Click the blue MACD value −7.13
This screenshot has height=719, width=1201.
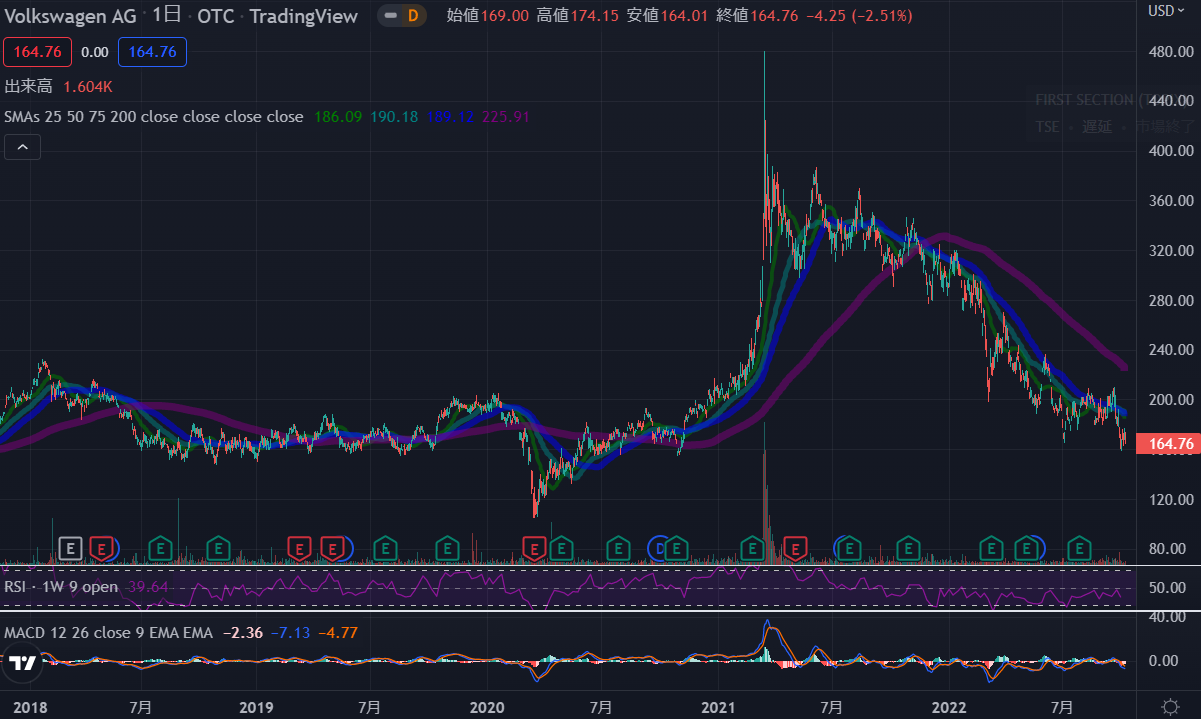289,632
